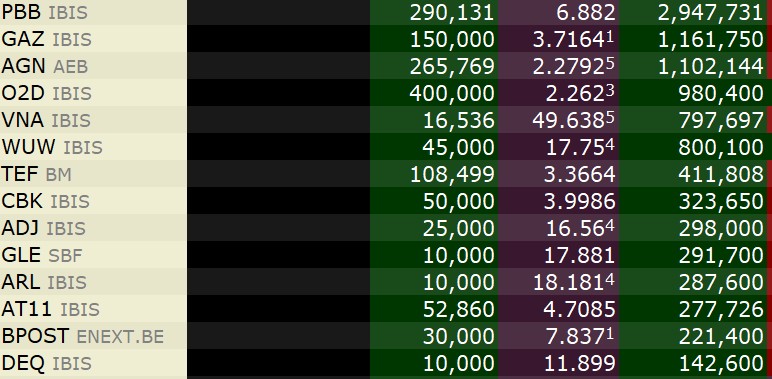Click price 11.899 for DEQ
Viewport: 772px width, 379px height.
point(579,364)
